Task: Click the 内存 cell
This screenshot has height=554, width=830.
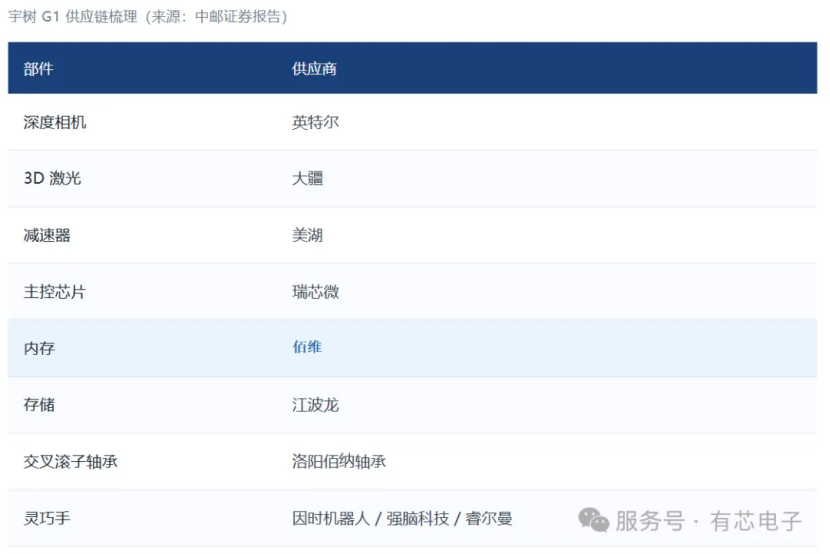Action: (39, 348)
